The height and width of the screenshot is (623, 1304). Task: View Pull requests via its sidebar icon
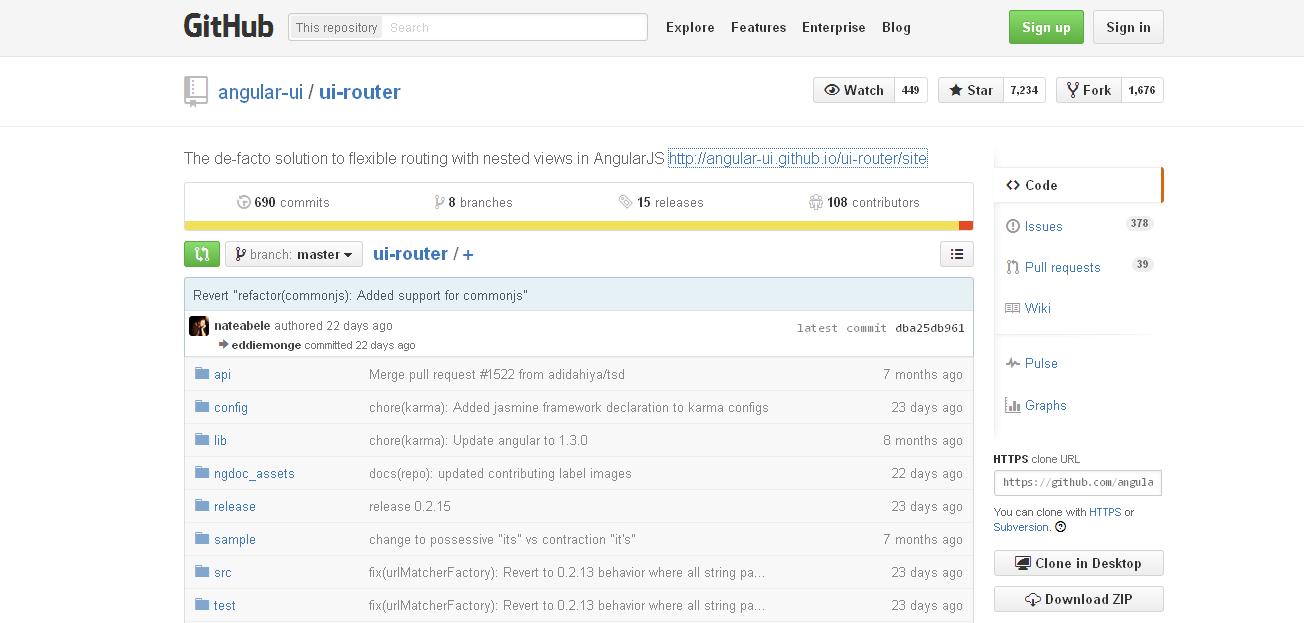pyautogui.click(x=1013, y=267)
